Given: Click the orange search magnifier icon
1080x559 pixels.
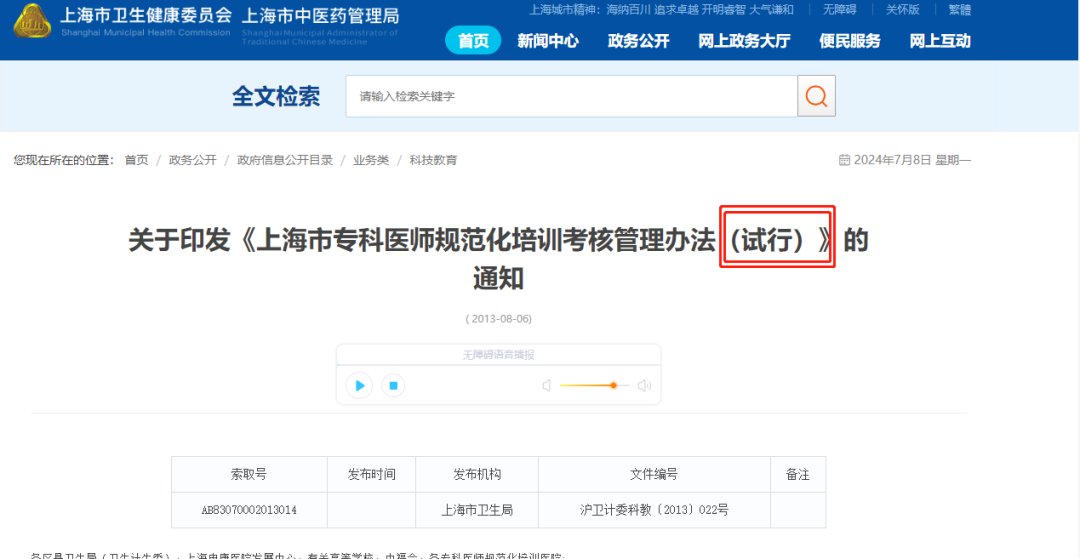Looking at the screenshot, I should [816, 96].
